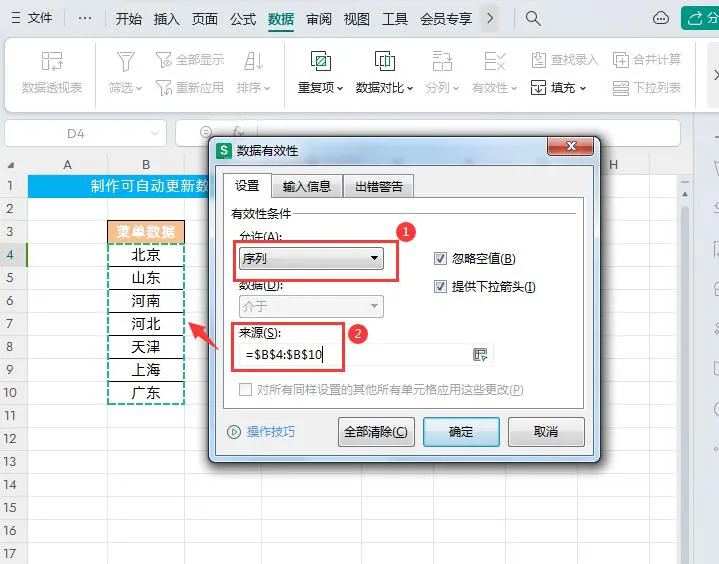Click the vertical scrollbar up arrow
This screenshot has width=719, height=564.
pos(685,194)
